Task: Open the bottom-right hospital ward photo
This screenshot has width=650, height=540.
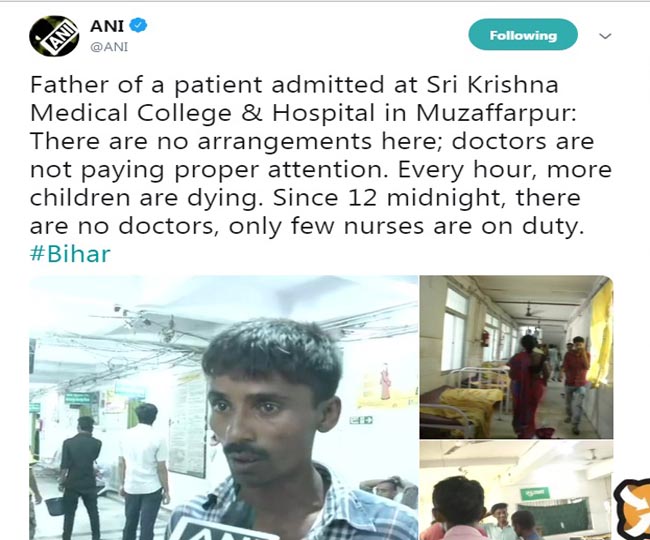Action: (x=516, y=490)
